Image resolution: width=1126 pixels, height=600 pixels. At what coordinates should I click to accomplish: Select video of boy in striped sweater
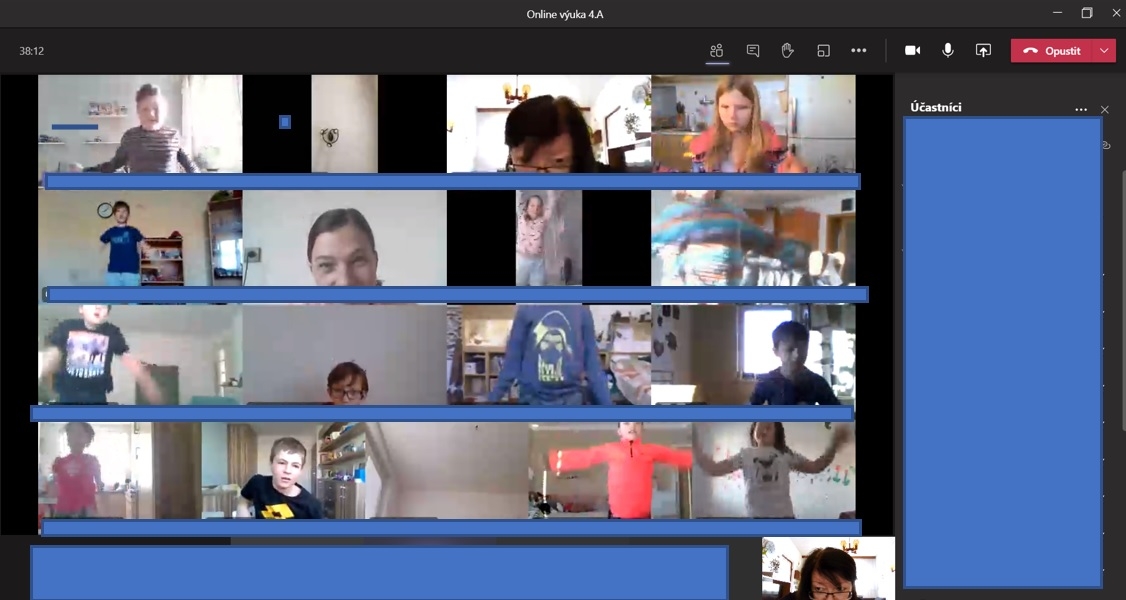pyautogui.click(x=140, y=123)
